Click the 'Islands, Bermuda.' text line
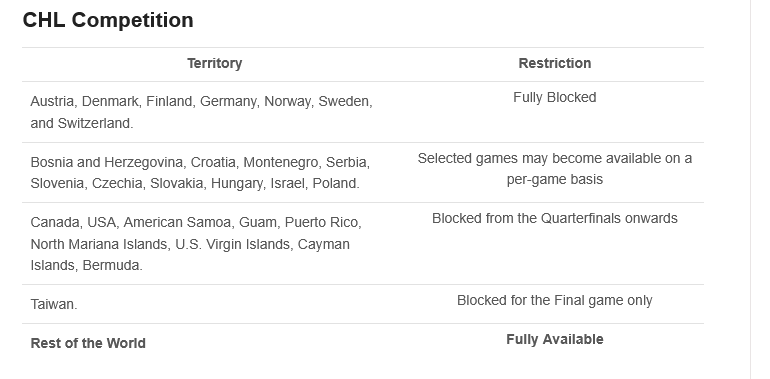The width and height of the screenshot is (770, 379). pos(86,265)
